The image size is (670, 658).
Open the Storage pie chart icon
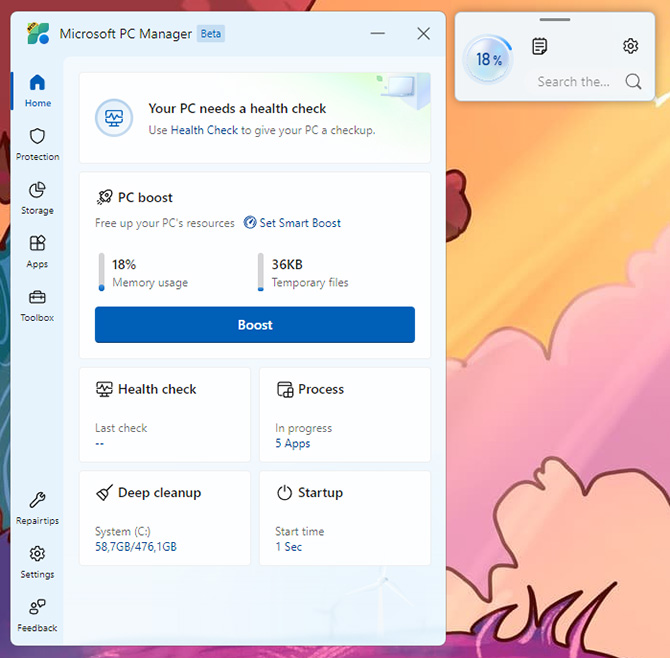pos(37,190)
